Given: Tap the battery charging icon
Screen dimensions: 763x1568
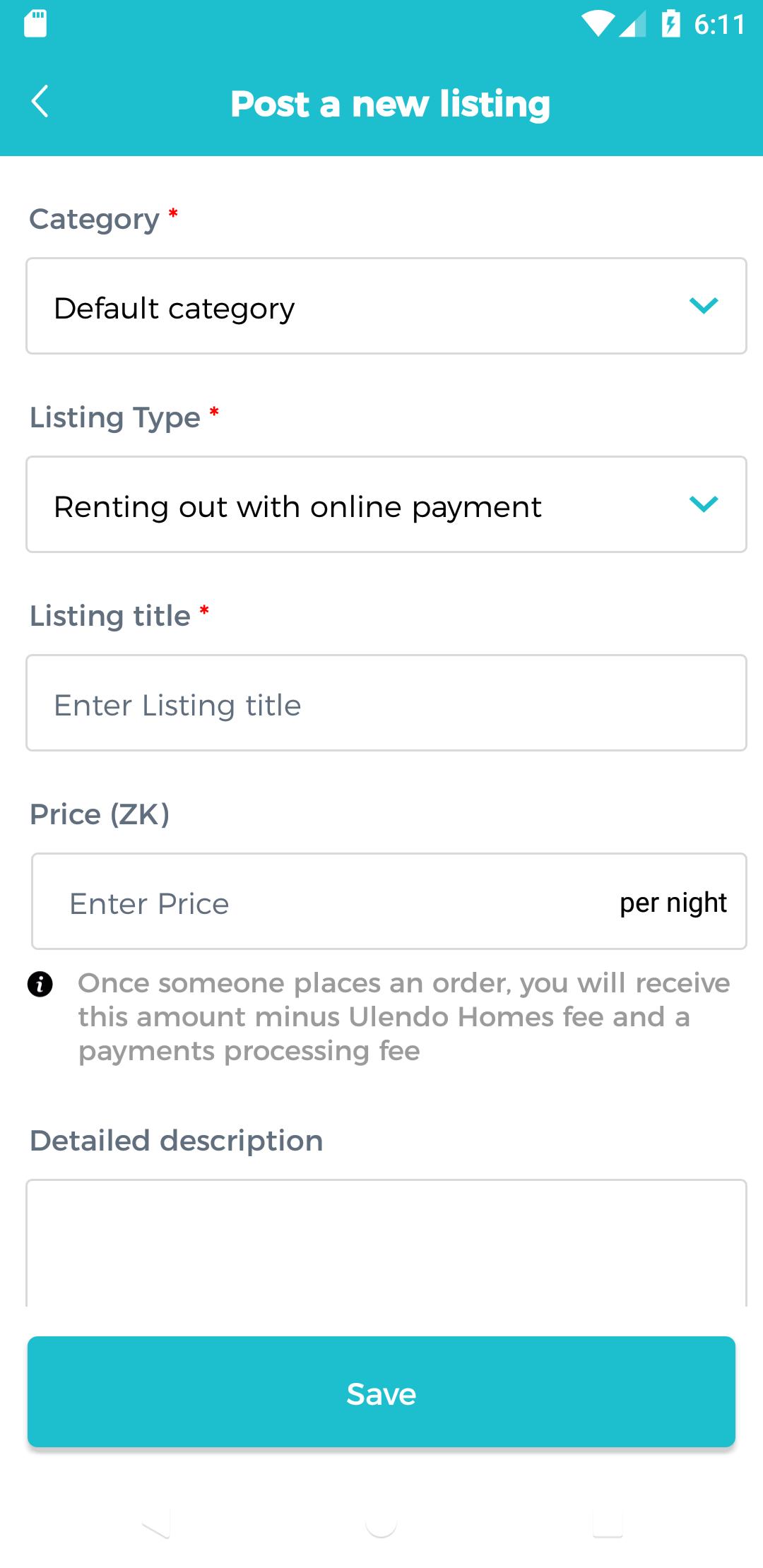Looking at the screenshot, I should click(x=670, y=24).
